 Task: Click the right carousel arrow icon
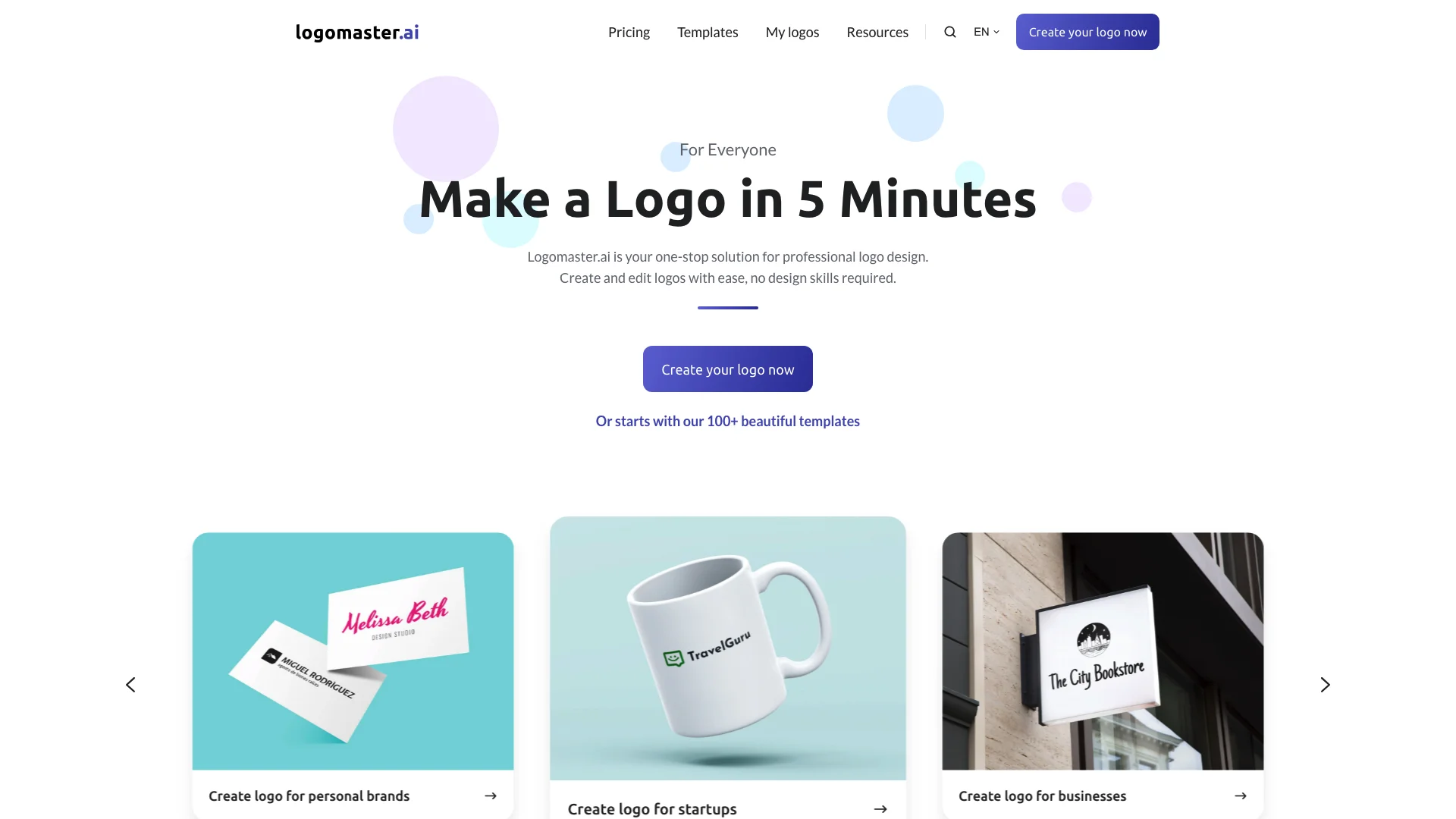(x=1325, y=684)
